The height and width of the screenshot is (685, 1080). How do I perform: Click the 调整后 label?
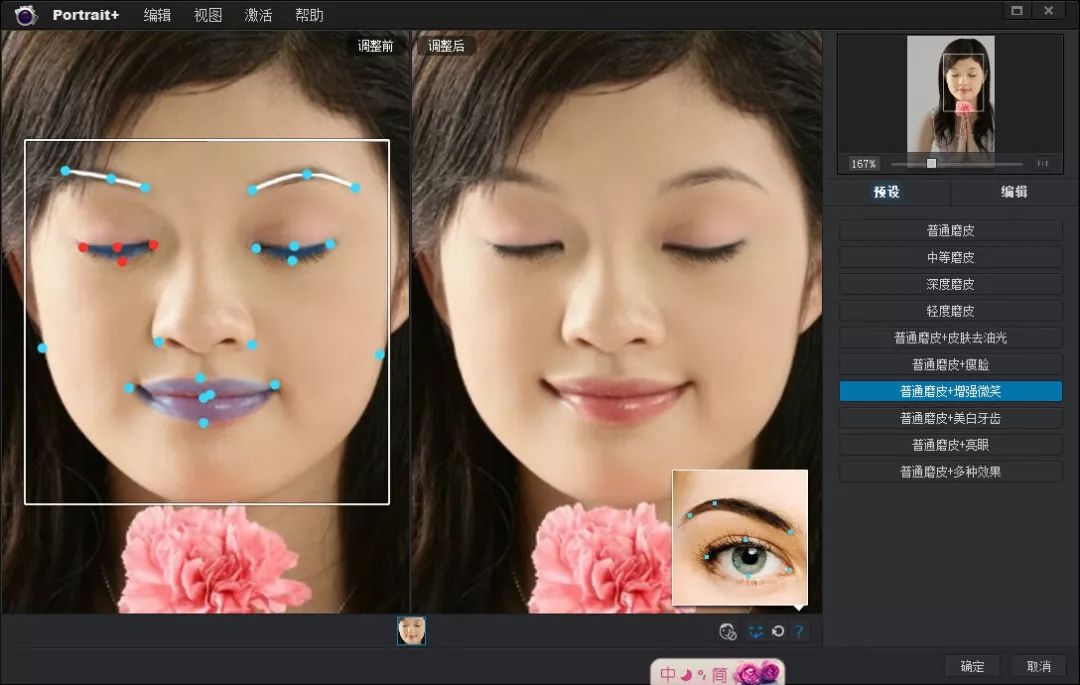point(446,46)
